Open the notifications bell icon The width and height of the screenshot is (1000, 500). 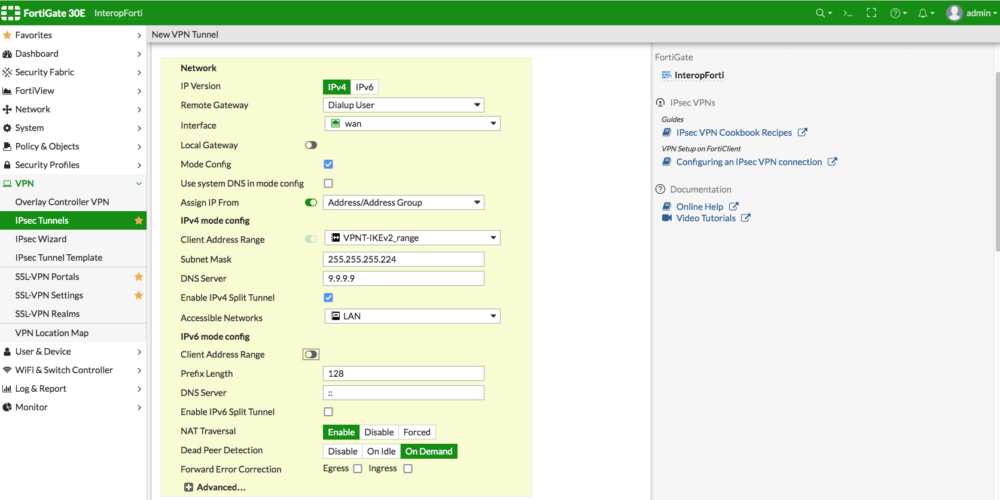pos(923,13)
